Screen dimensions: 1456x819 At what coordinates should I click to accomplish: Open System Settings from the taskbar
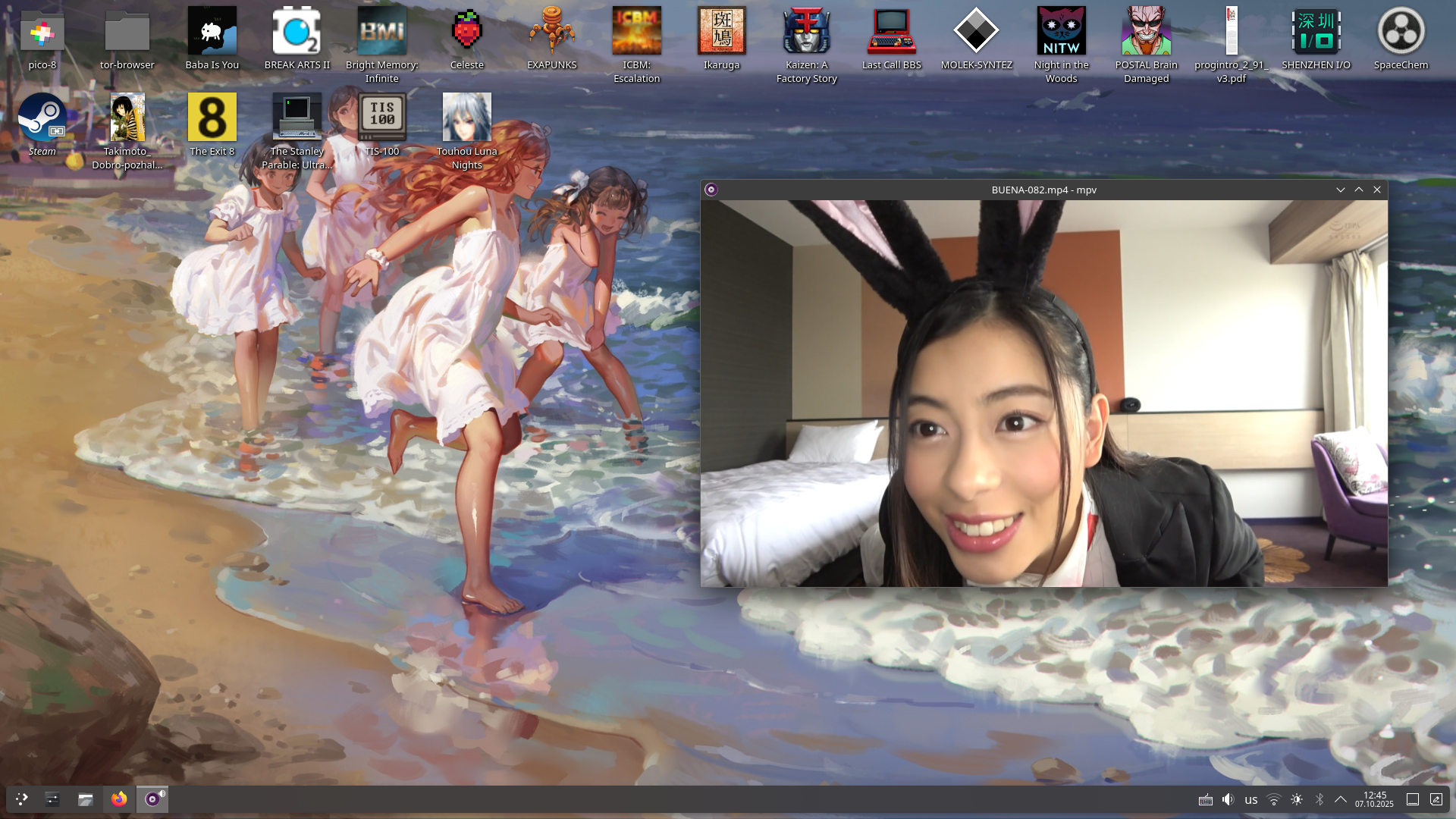click(52, 799)
